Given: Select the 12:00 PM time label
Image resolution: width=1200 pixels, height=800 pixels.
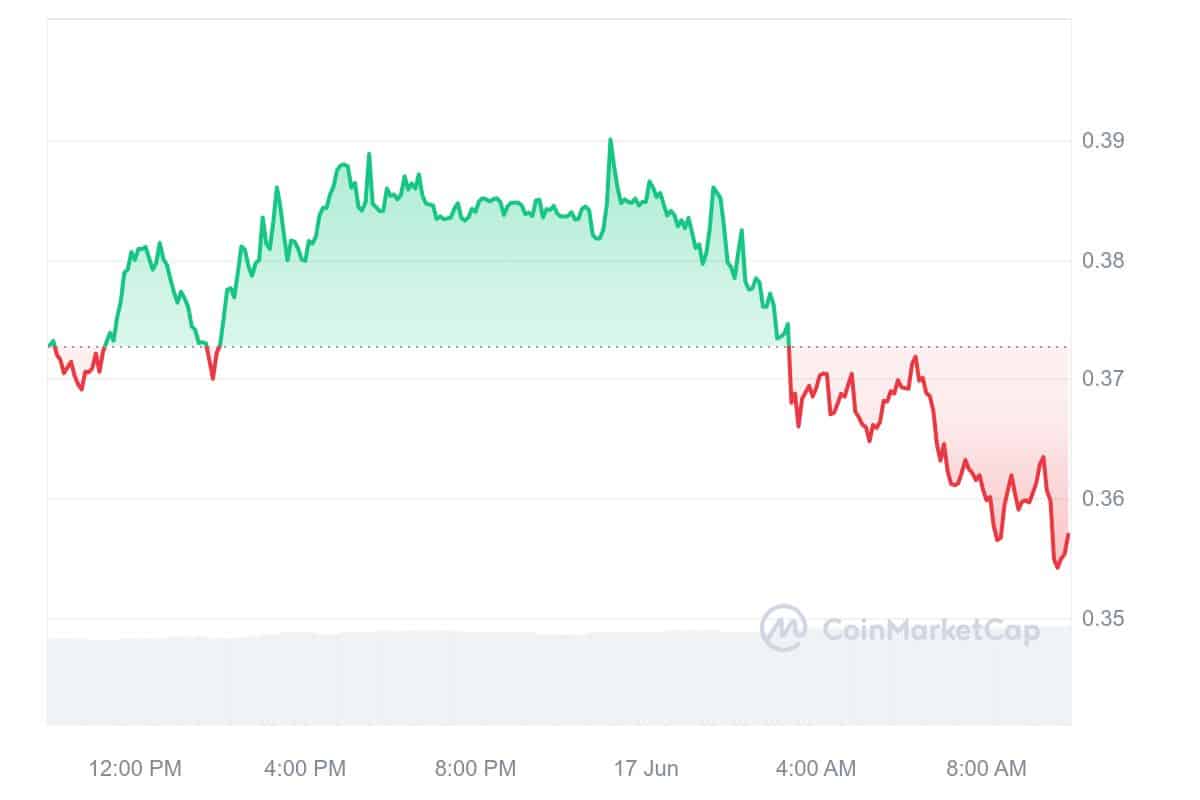Looking at the screenshot, I should click(x=135, y=769).
